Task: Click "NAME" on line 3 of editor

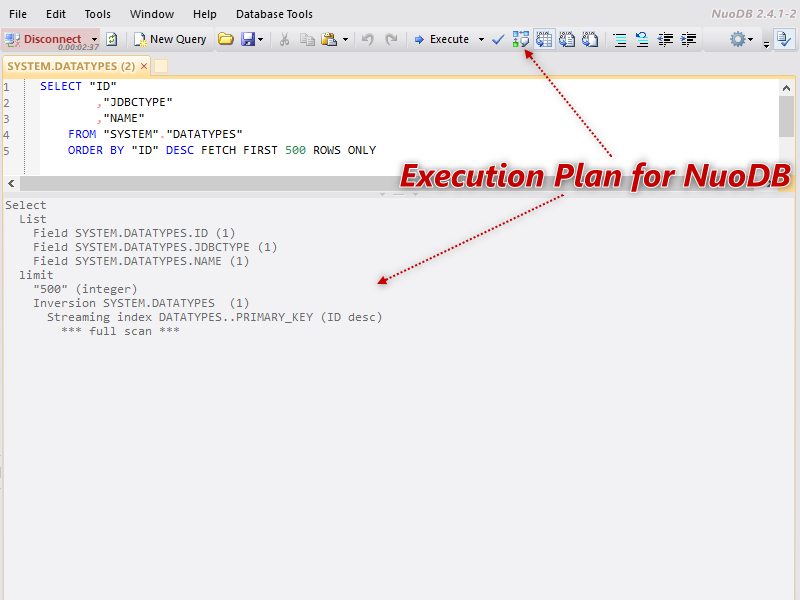Action: coord(124,118)
